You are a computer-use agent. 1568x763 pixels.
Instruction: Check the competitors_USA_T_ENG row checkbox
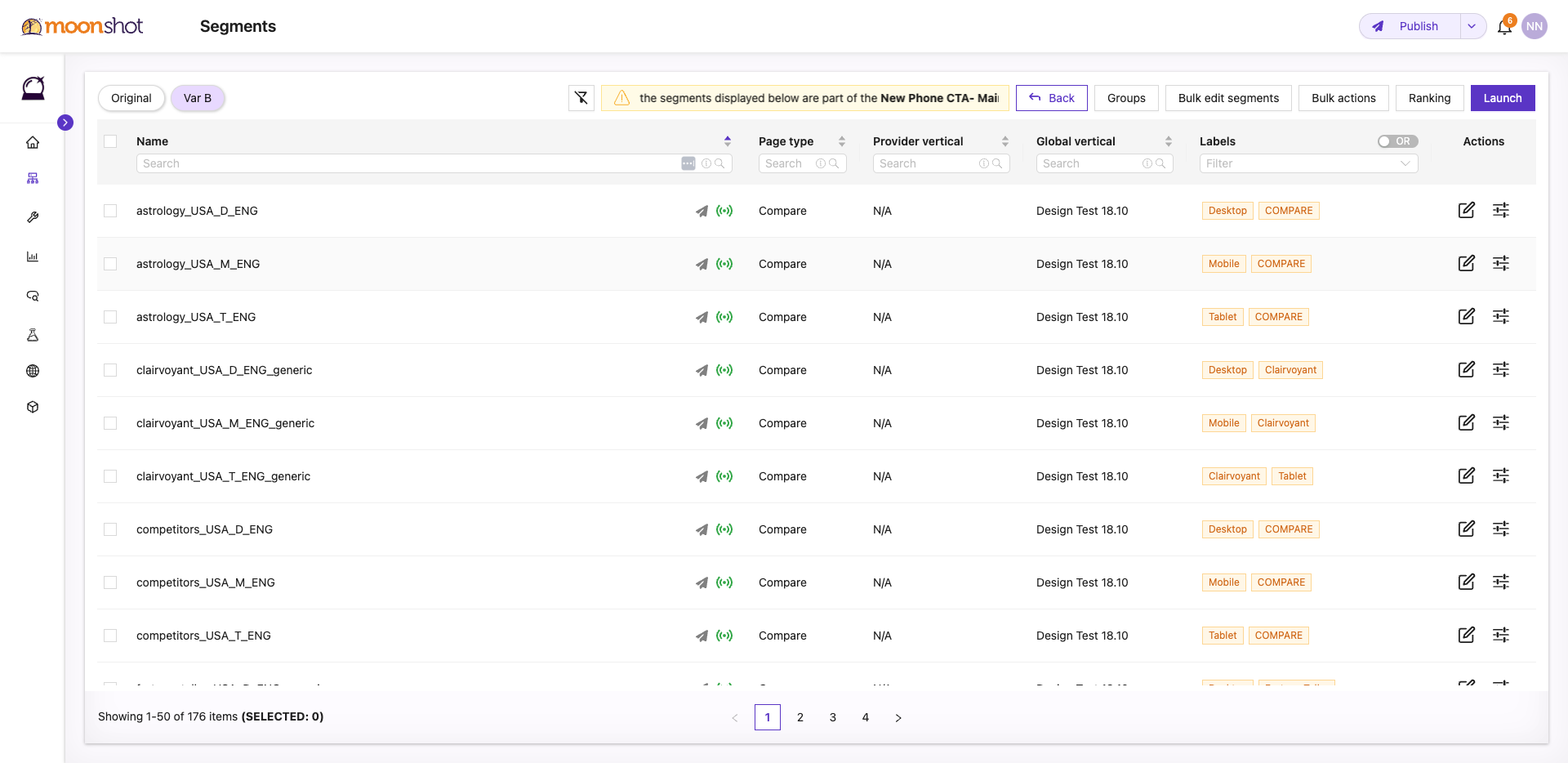(110, 636)
